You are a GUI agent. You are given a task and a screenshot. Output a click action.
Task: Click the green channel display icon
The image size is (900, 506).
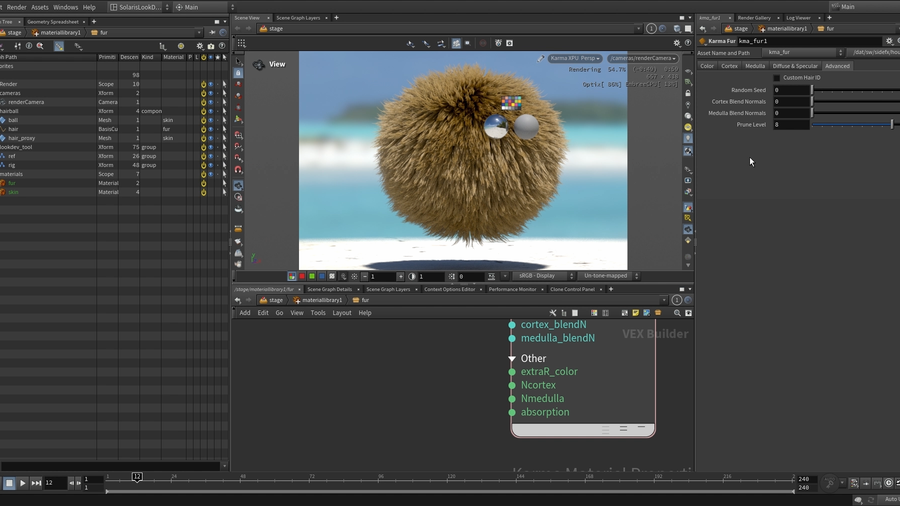(x=312, y=277)
